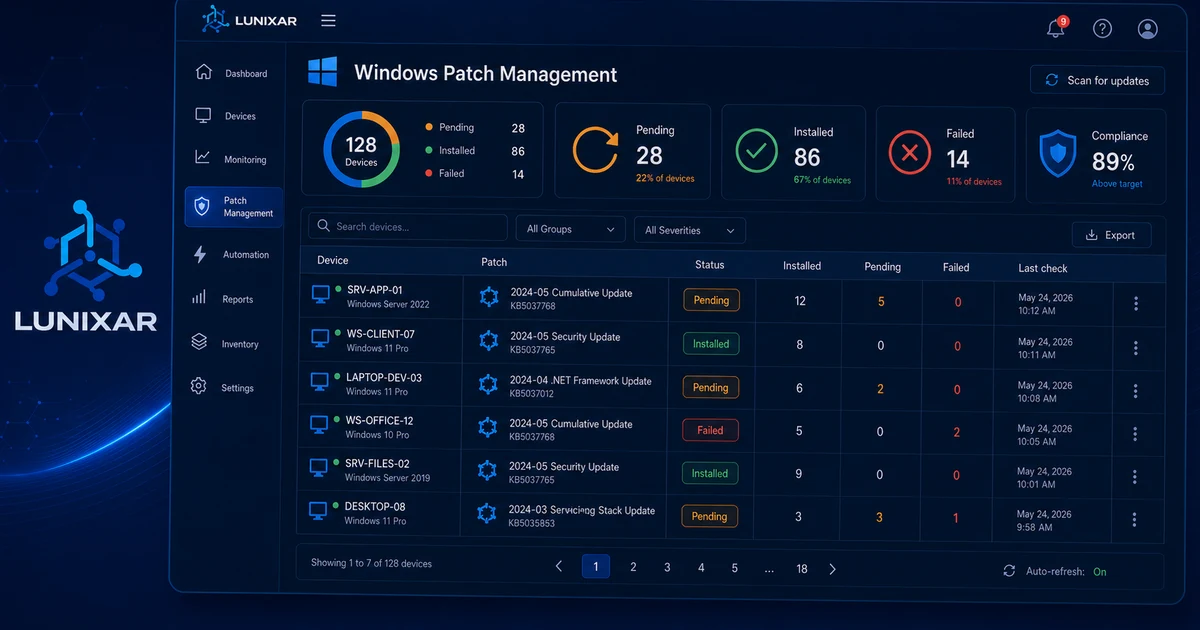Open the three-dot menu for DESKTOP-08
This screenshot has width=1200, height=630.
1134,520
